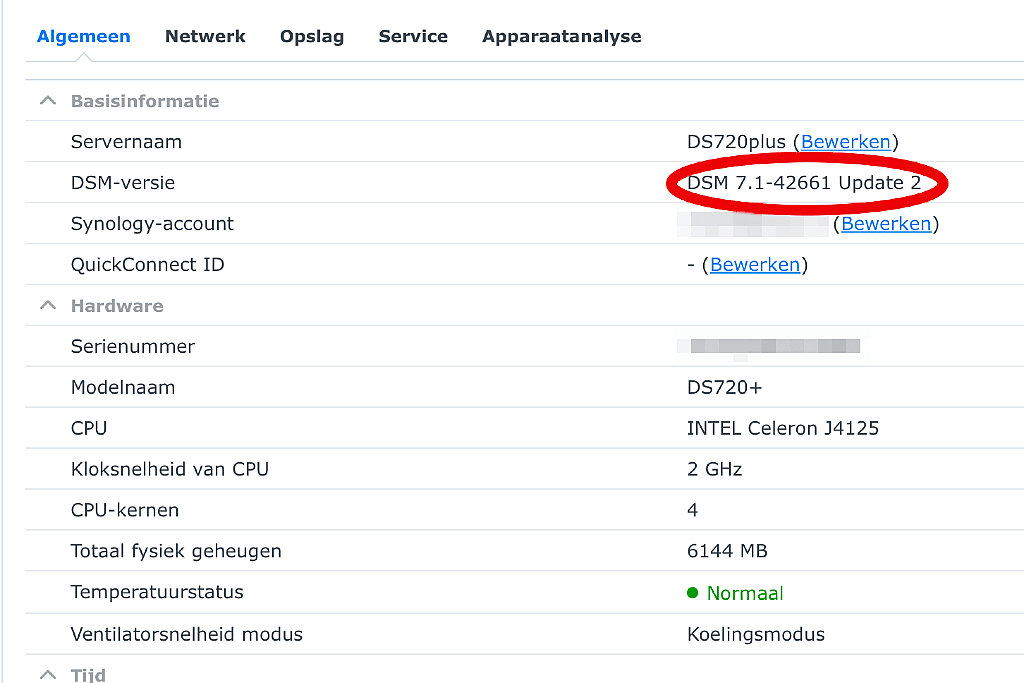Select the CPU-kernen label
The width and height of the screenshot is (1024, 683).
125,510
